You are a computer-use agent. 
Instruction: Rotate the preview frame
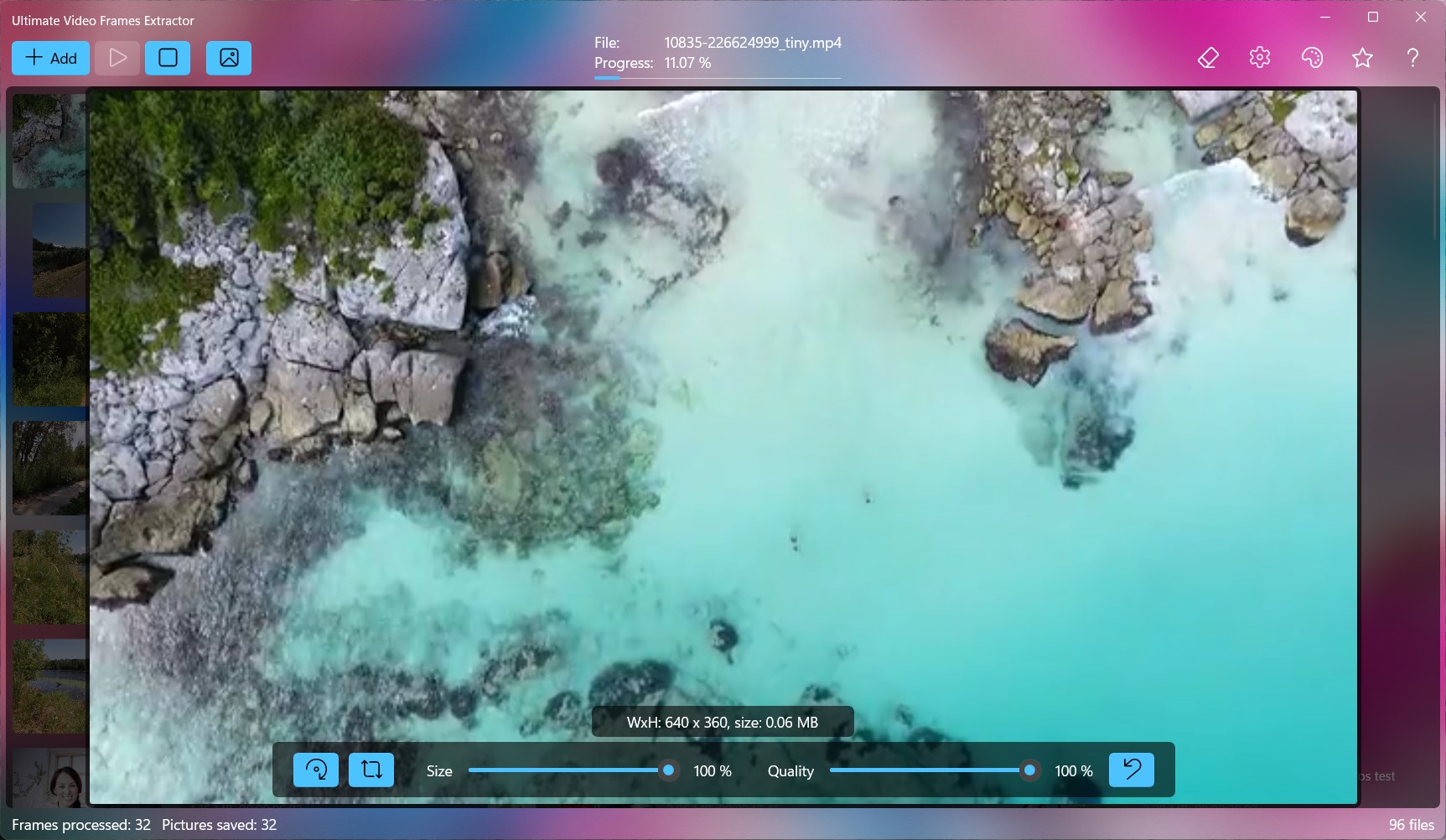pyautogui.click(x=315, y=770)
